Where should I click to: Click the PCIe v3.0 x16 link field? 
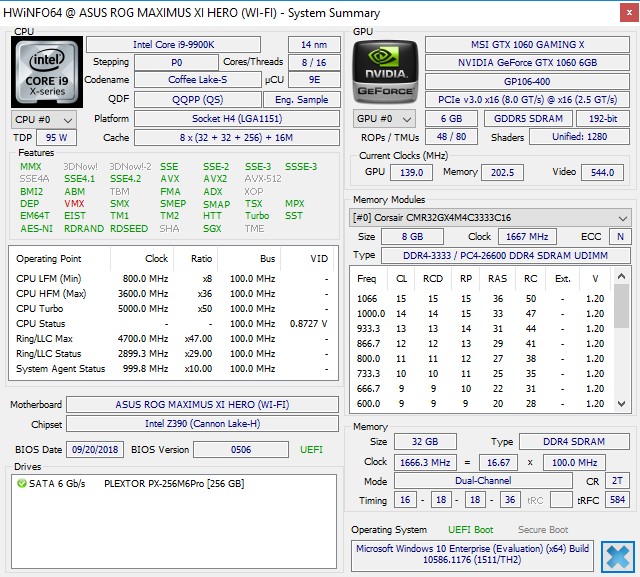pos(527,100)
